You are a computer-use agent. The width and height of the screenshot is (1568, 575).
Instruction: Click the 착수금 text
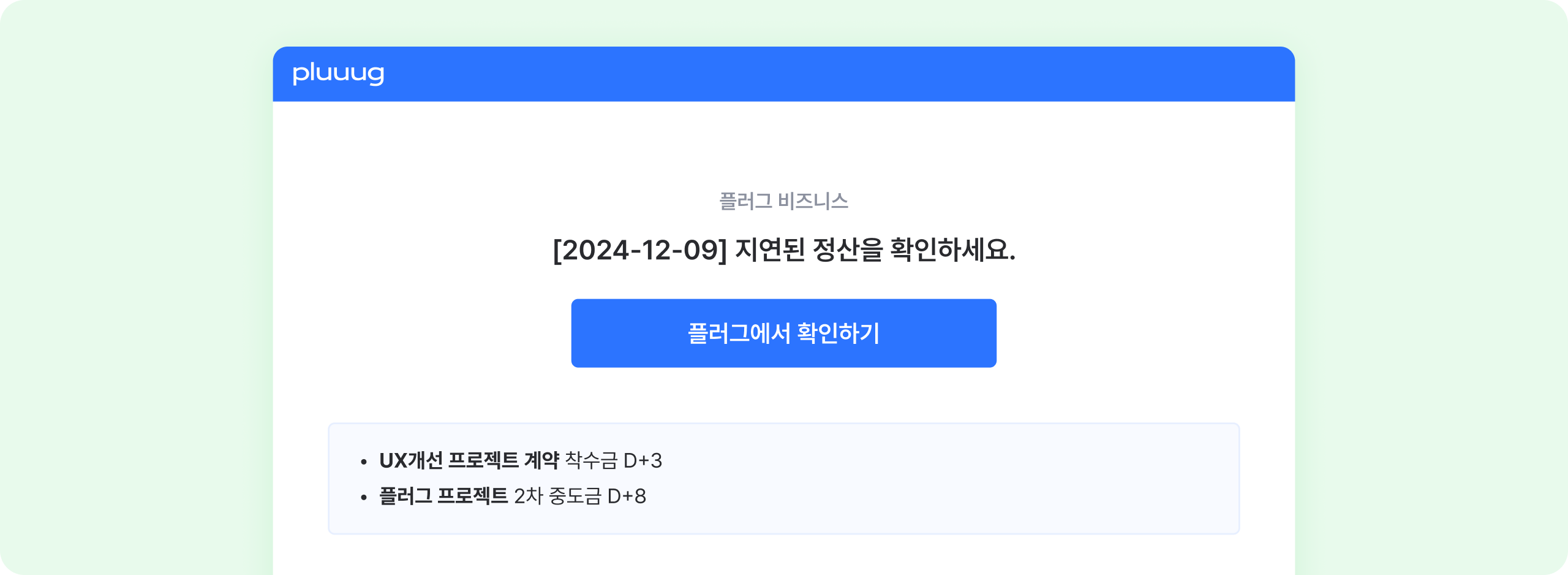[x=591, y=460]
